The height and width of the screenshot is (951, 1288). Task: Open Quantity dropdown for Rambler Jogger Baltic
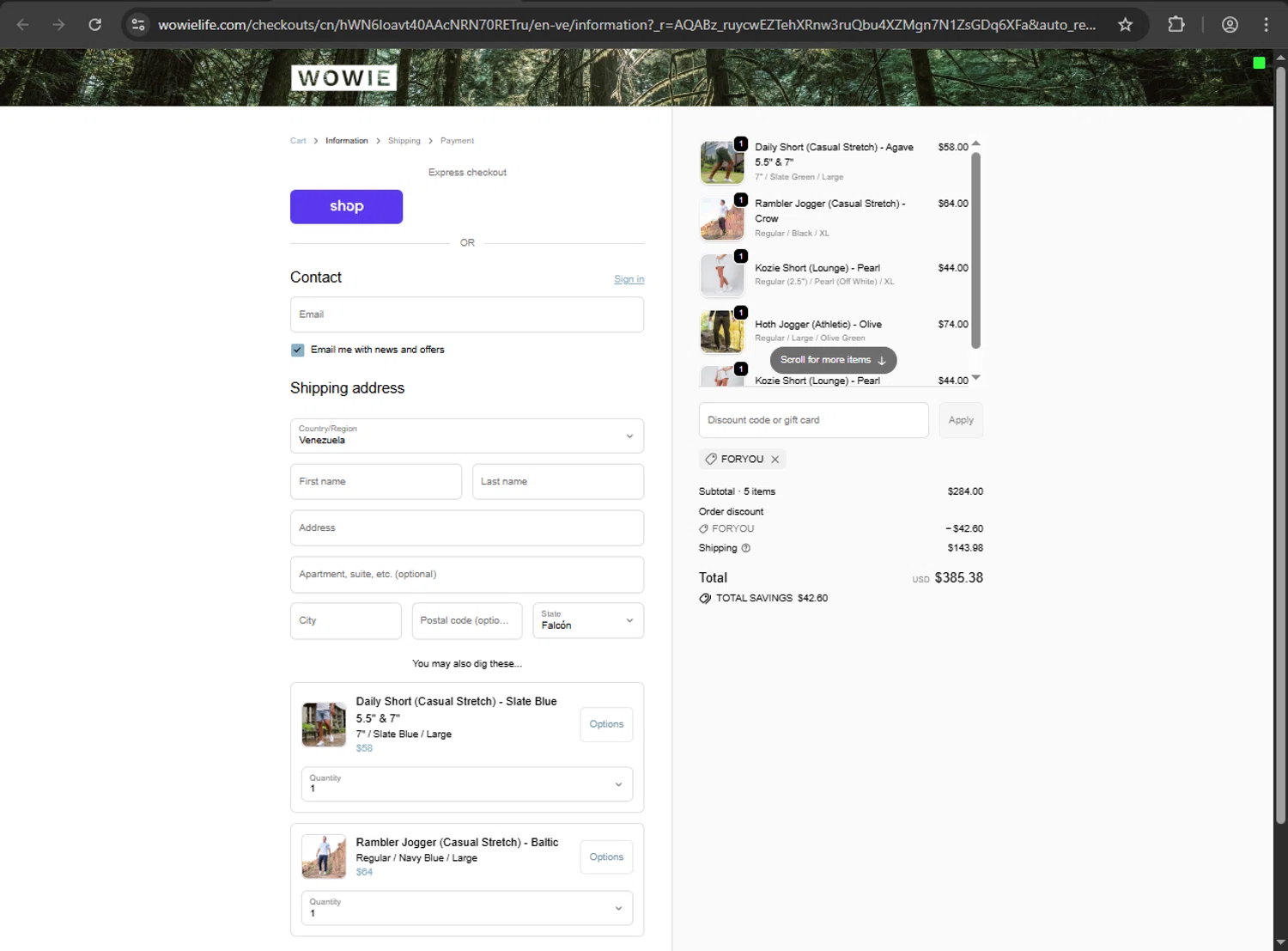[467, 908]
